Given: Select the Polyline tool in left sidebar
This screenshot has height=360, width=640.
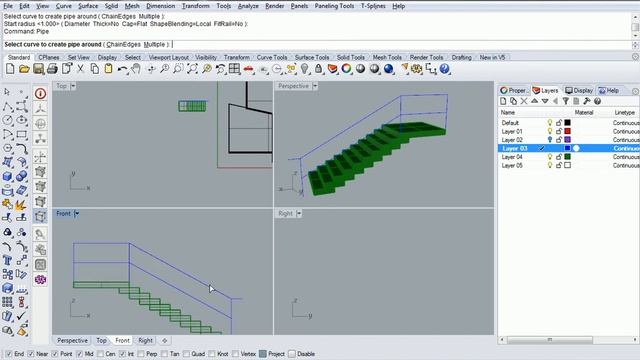Looking at the screenshot, I should (x=7, y=107).
